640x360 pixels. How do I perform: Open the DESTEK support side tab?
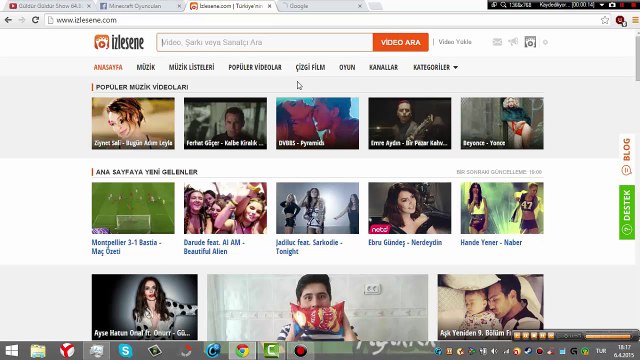point(627,212)
